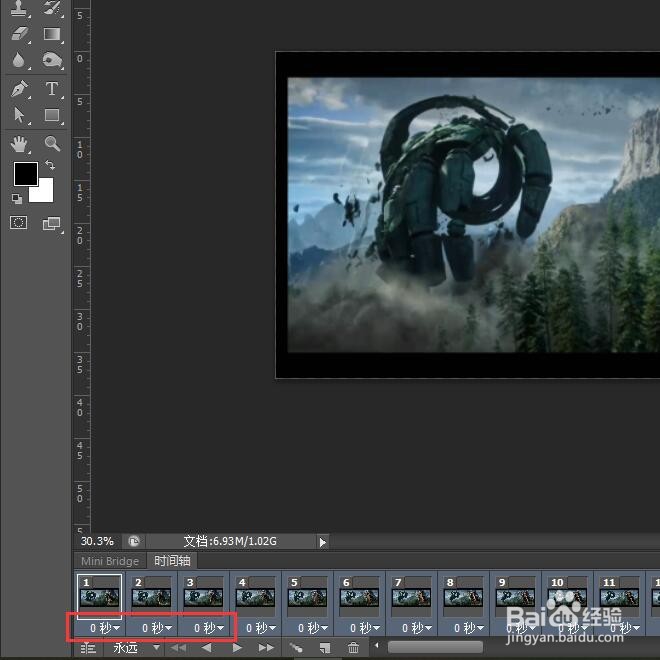
Task: Open frame 2 delay dropdown 0 秒
Action: click(157, 628)
